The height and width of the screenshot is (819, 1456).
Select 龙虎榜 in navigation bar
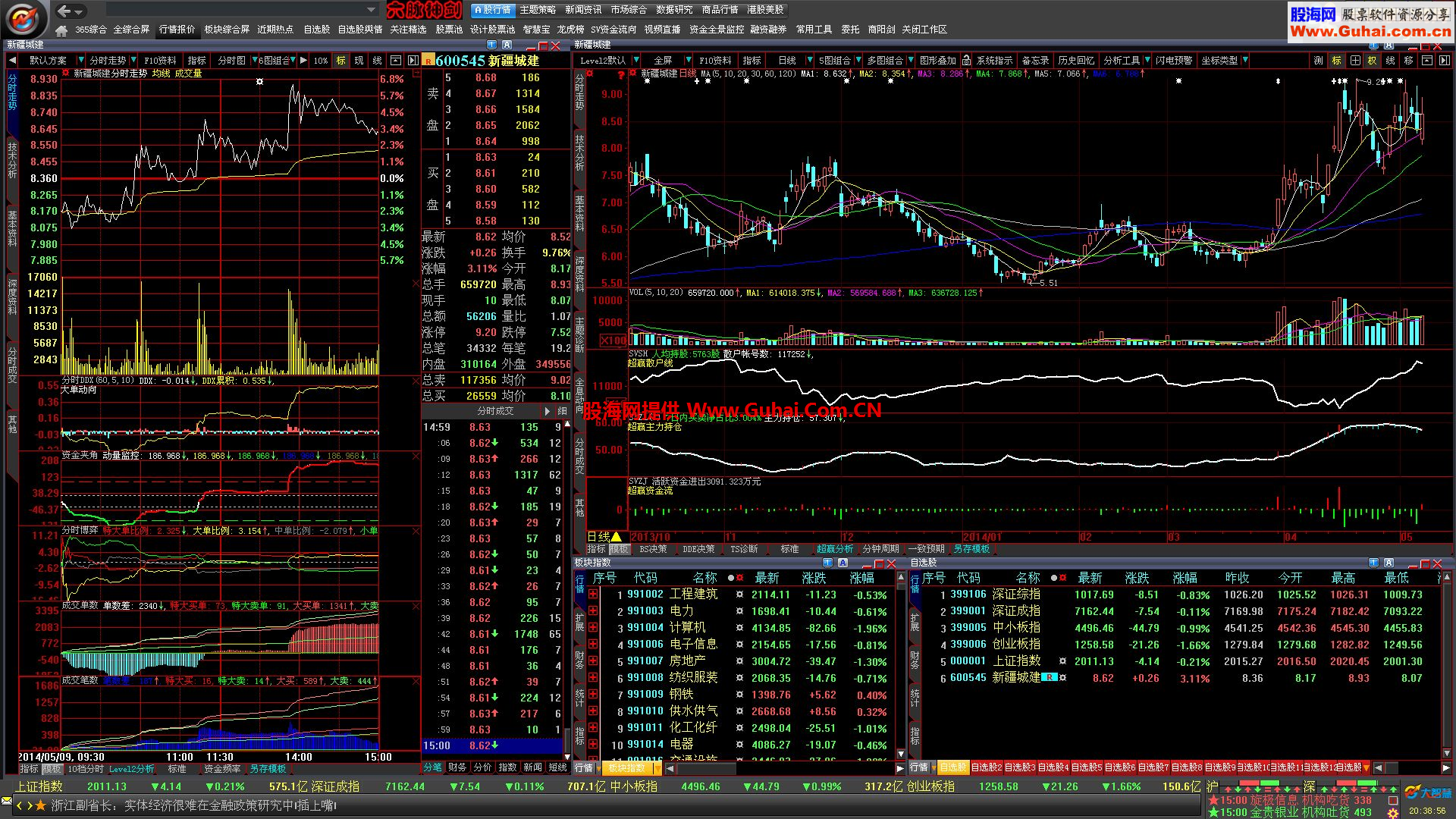[x=570, y=30]
